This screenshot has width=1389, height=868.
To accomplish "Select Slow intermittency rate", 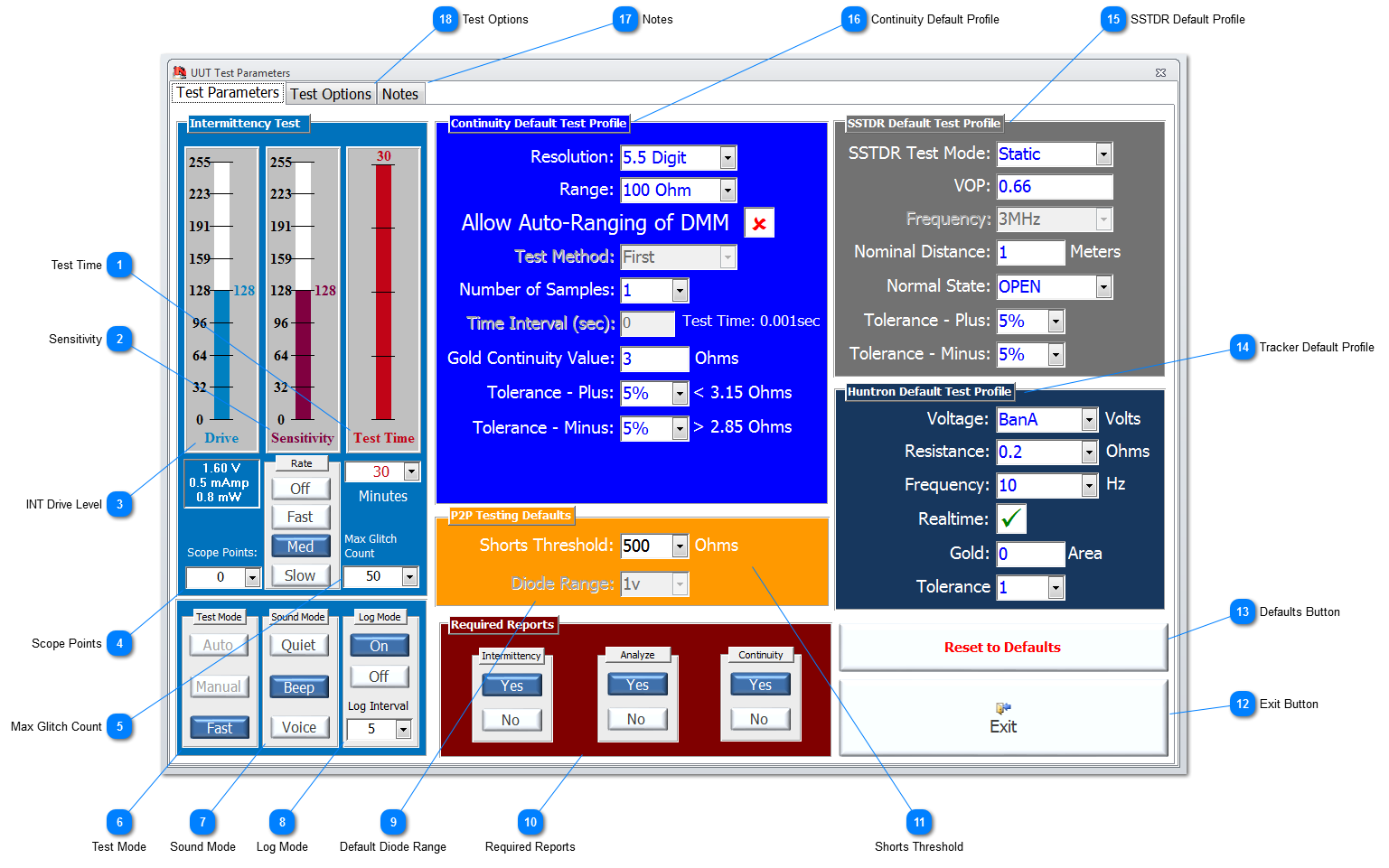I will tap(300, 575).
